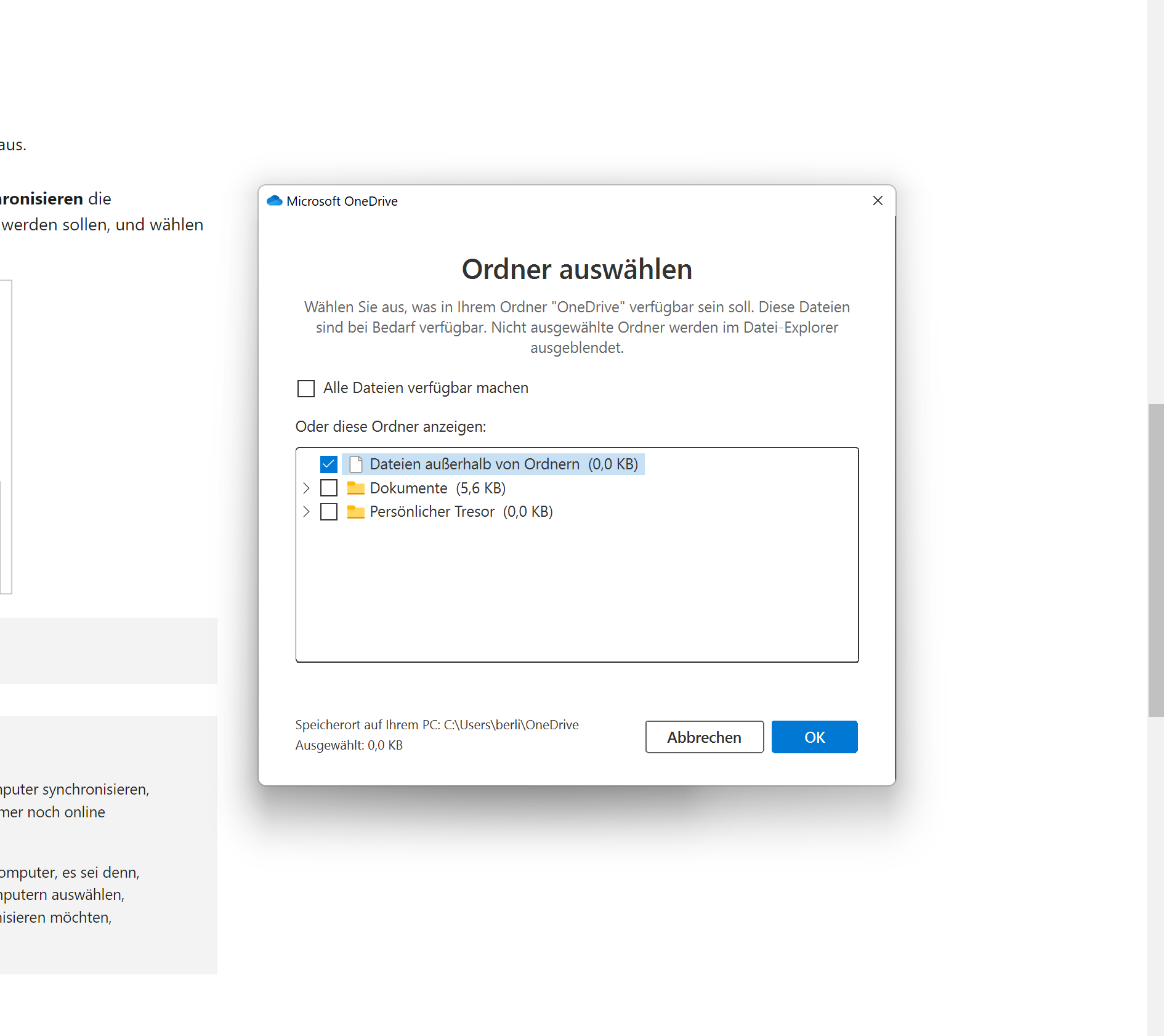Image resolution: width=1164 pixels, height=1036 pixels.
Task: Click the folder icon for Persönlicher Tresor
Action: click(x=356, y=511)
